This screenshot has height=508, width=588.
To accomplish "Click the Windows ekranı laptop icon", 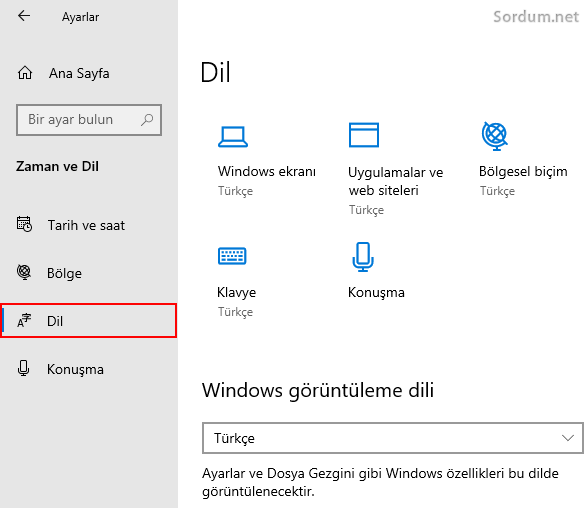I will click(x=233, y=137).
